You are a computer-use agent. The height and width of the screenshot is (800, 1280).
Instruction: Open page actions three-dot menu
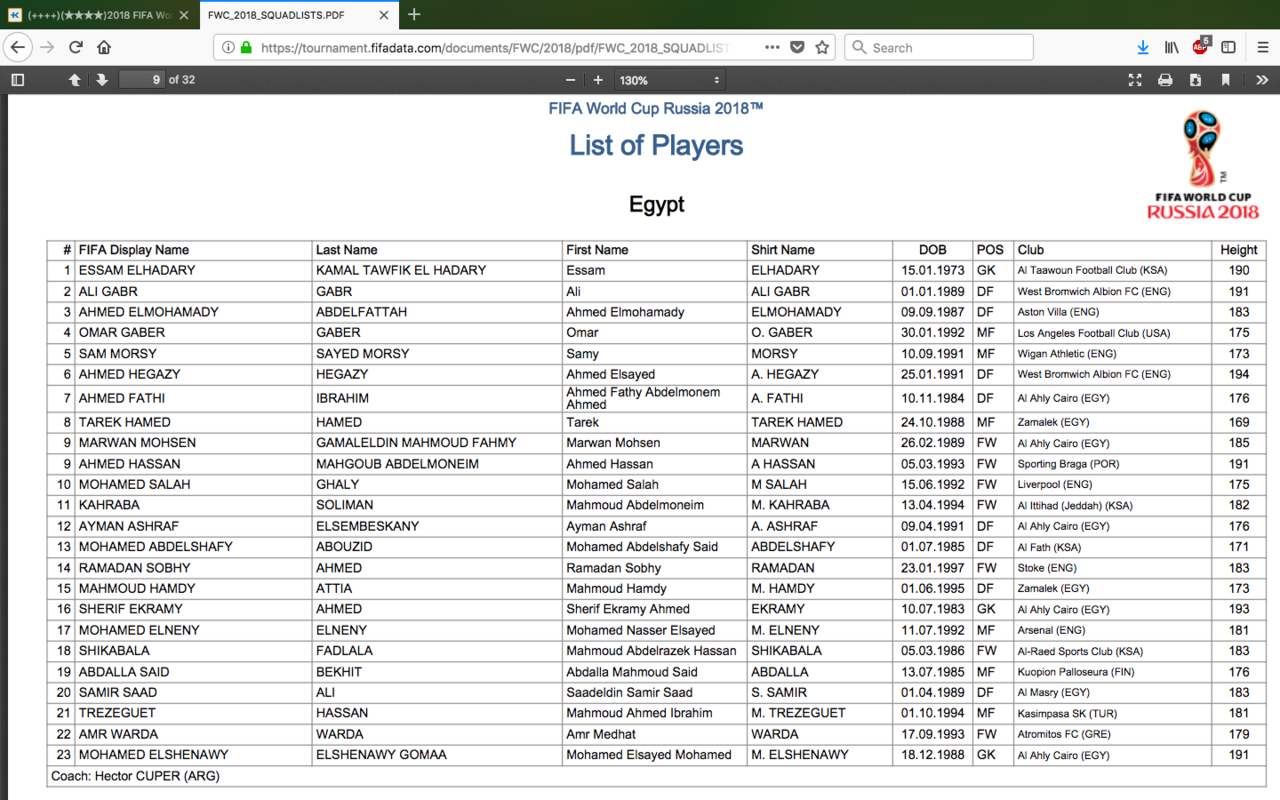tap(772, 47)
